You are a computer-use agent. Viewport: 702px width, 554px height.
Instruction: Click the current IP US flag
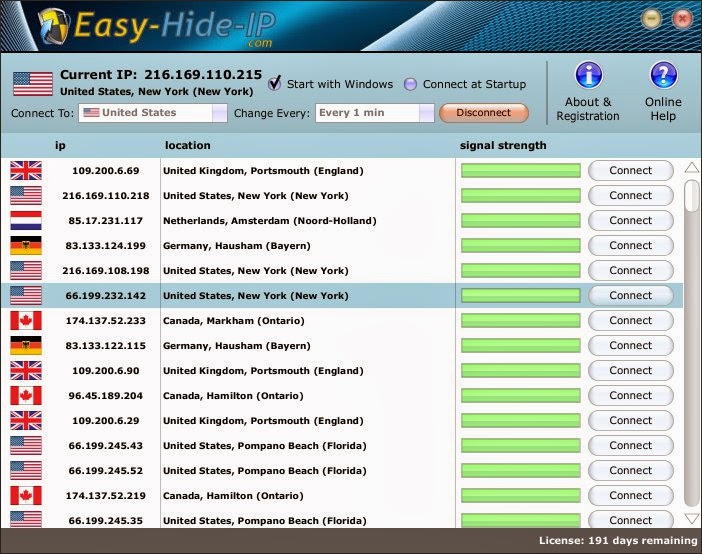click(33, 84)
